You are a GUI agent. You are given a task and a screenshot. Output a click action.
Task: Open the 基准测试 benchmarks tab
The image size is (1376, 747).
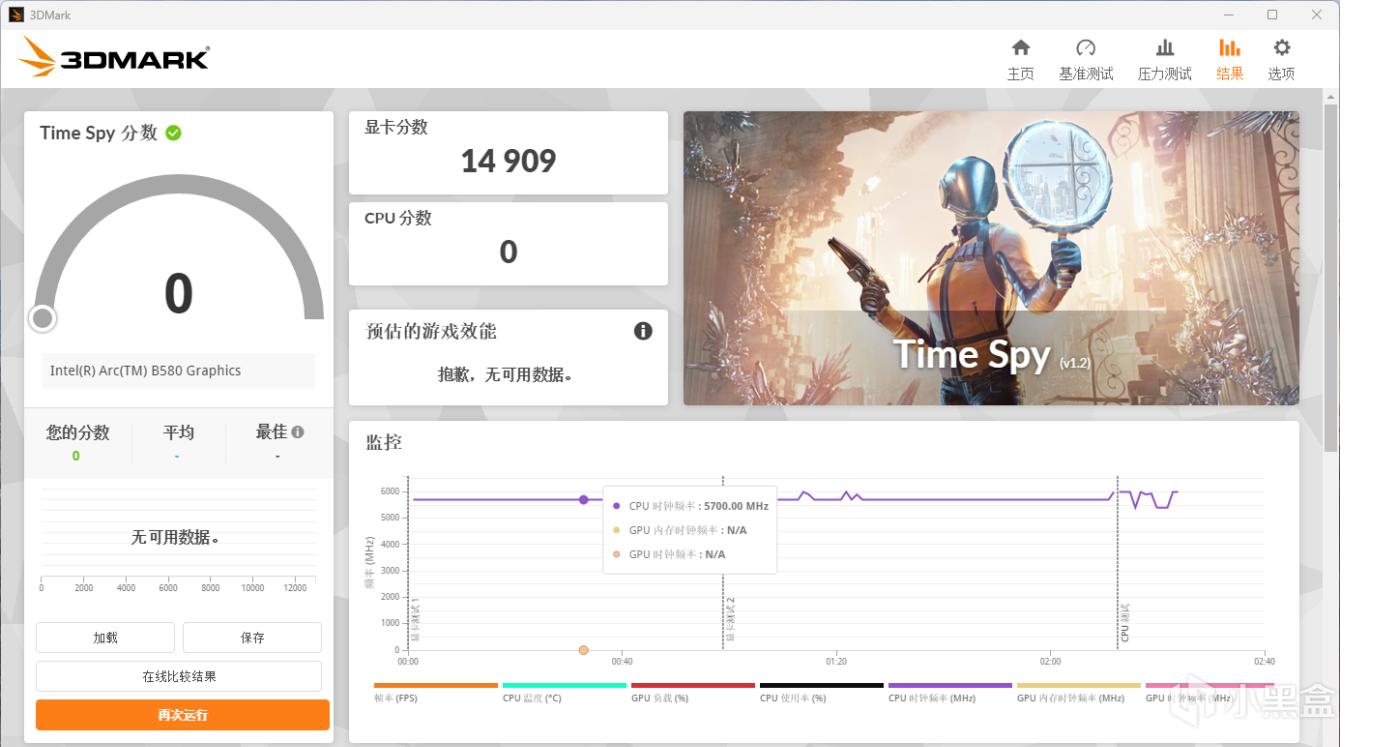[1086, 60]
